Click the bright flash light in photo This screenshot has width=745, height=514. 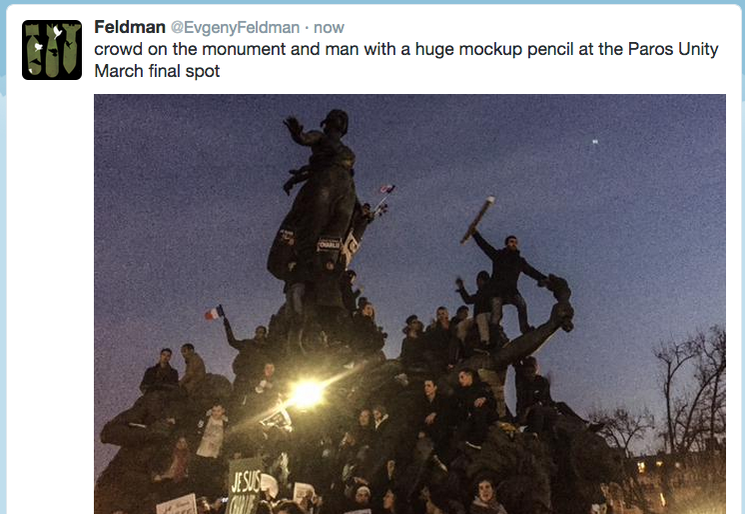point(306,394)
